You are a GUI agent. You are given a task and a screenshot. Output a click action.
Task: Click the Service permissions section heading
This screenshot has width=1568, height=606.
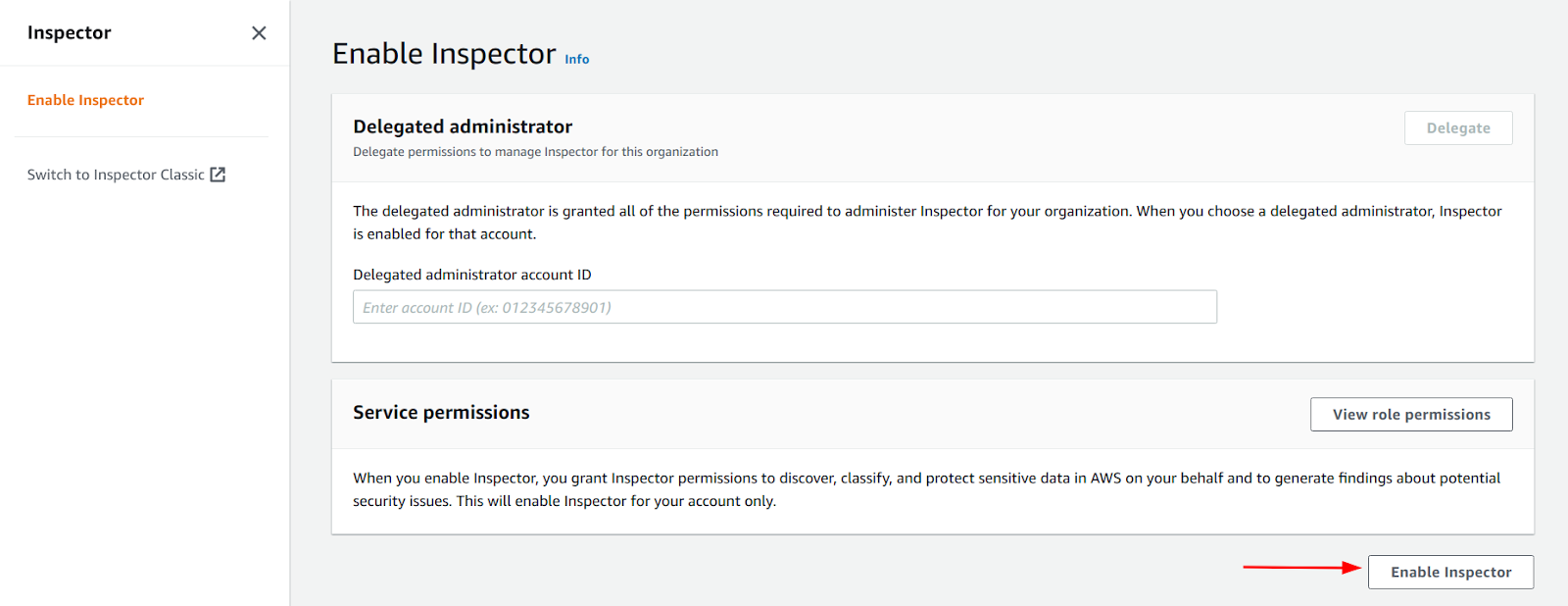pos(441,412)
